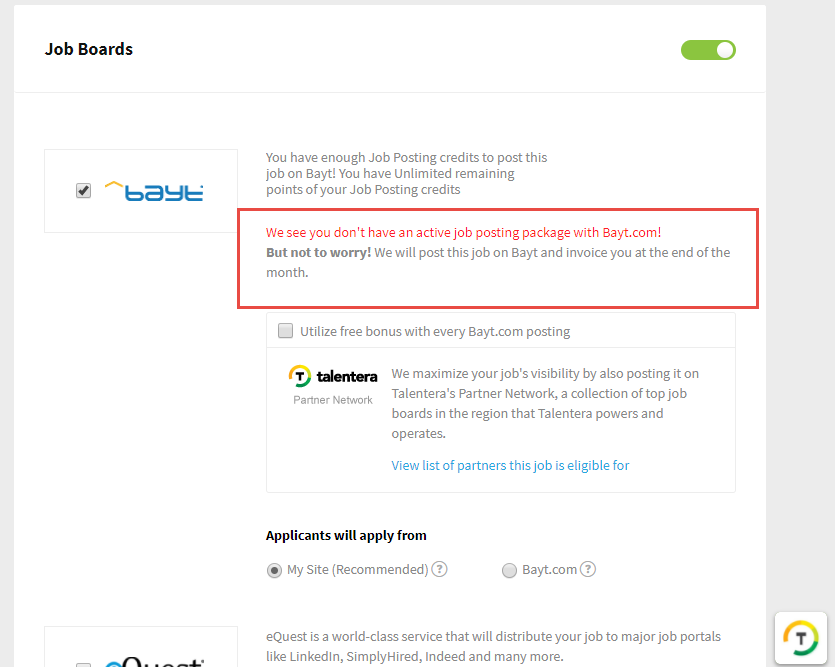This screenshot has height=667, width=835.
Task: Select the Bayt.com radio button
Action: 509,571
